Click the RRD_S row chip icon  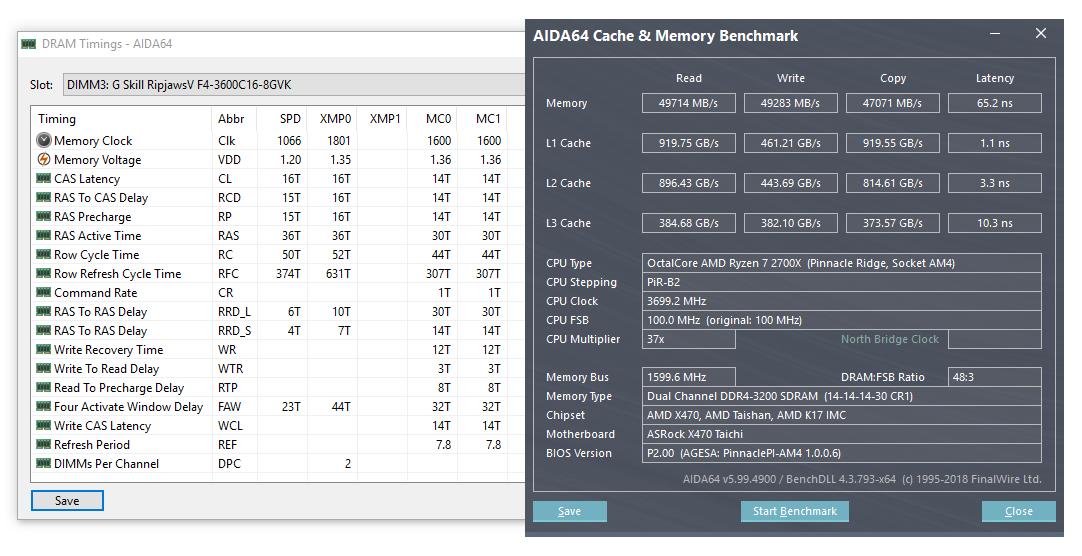click(x=43, y=330)
